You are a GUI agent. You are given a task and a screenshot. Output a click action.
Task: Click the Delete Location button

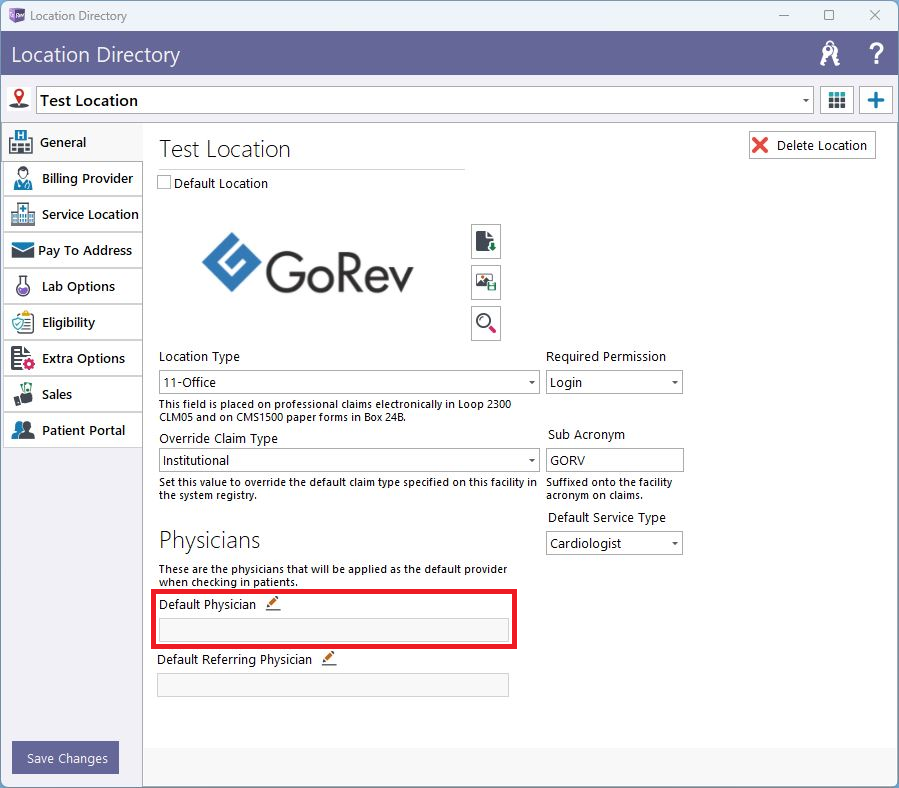pyautogui.click(x=812, y=145)
